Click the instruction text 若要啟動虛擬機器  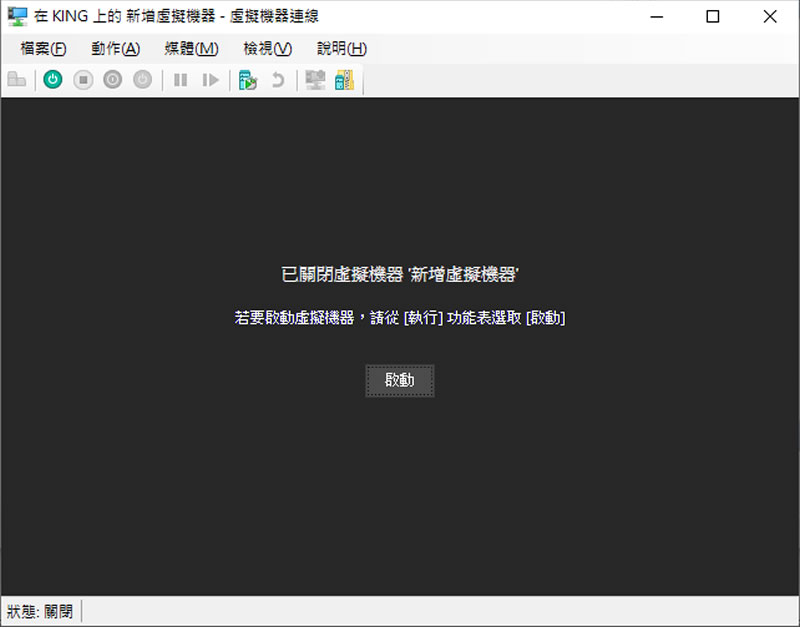[294, 318]
